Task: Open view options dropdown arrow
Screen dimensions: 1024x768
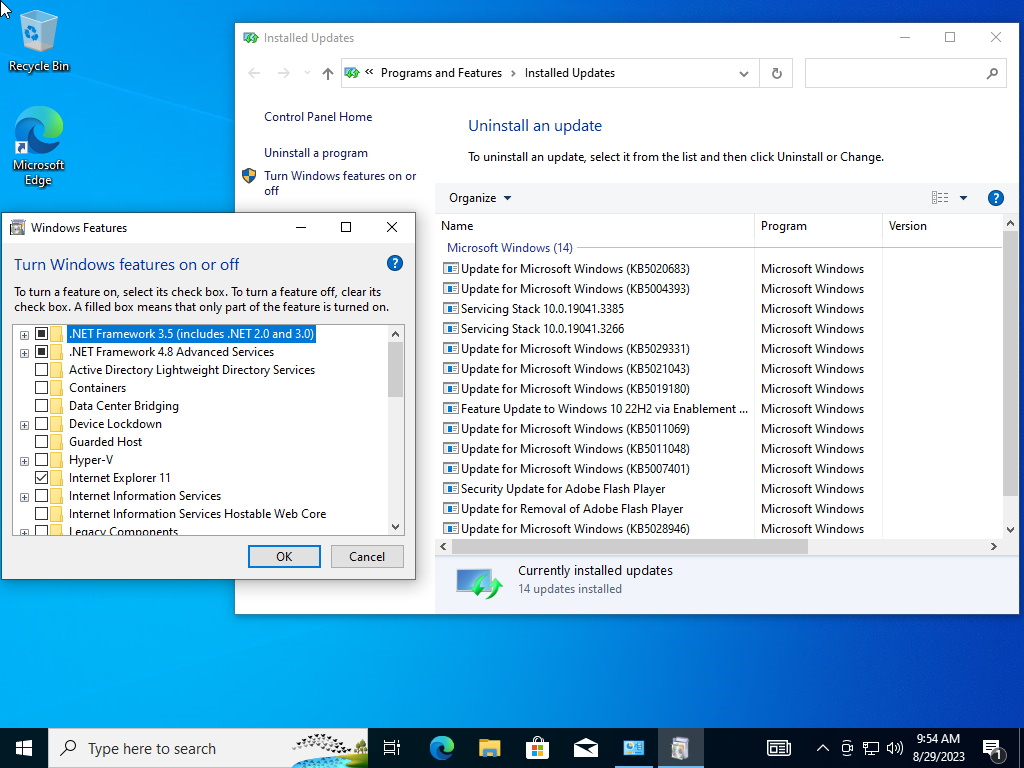Action: [x=963, y=198]
